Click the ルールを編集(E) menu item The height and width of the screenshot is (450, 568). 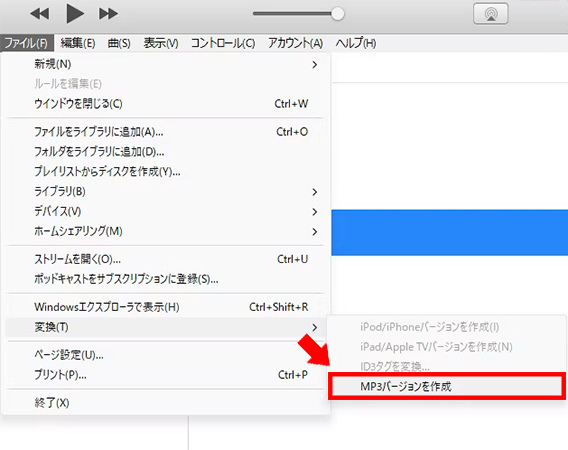(x=166, y=84)
